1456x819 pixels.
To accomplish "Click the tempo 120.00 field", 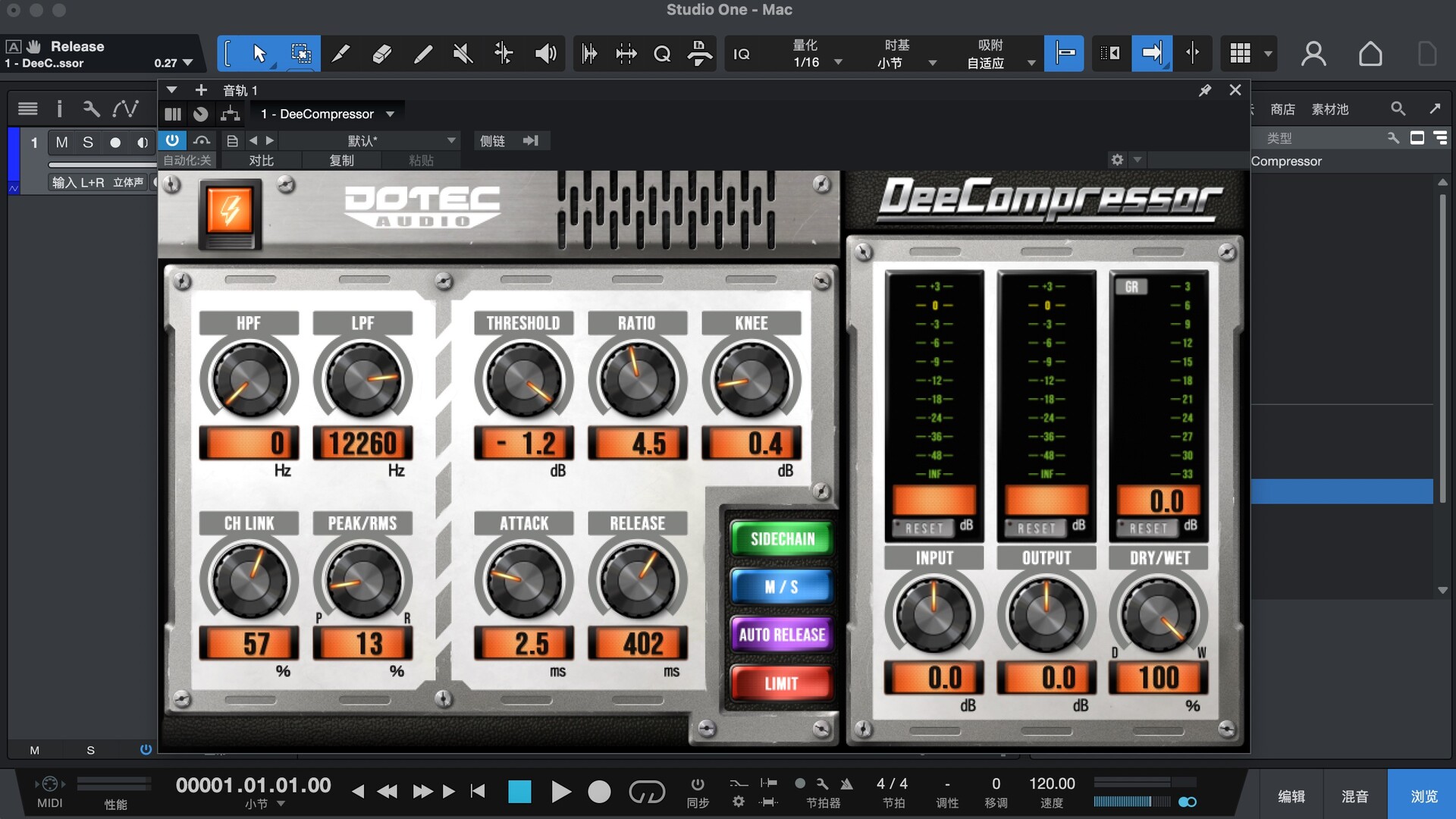I will click(1051, 784).
